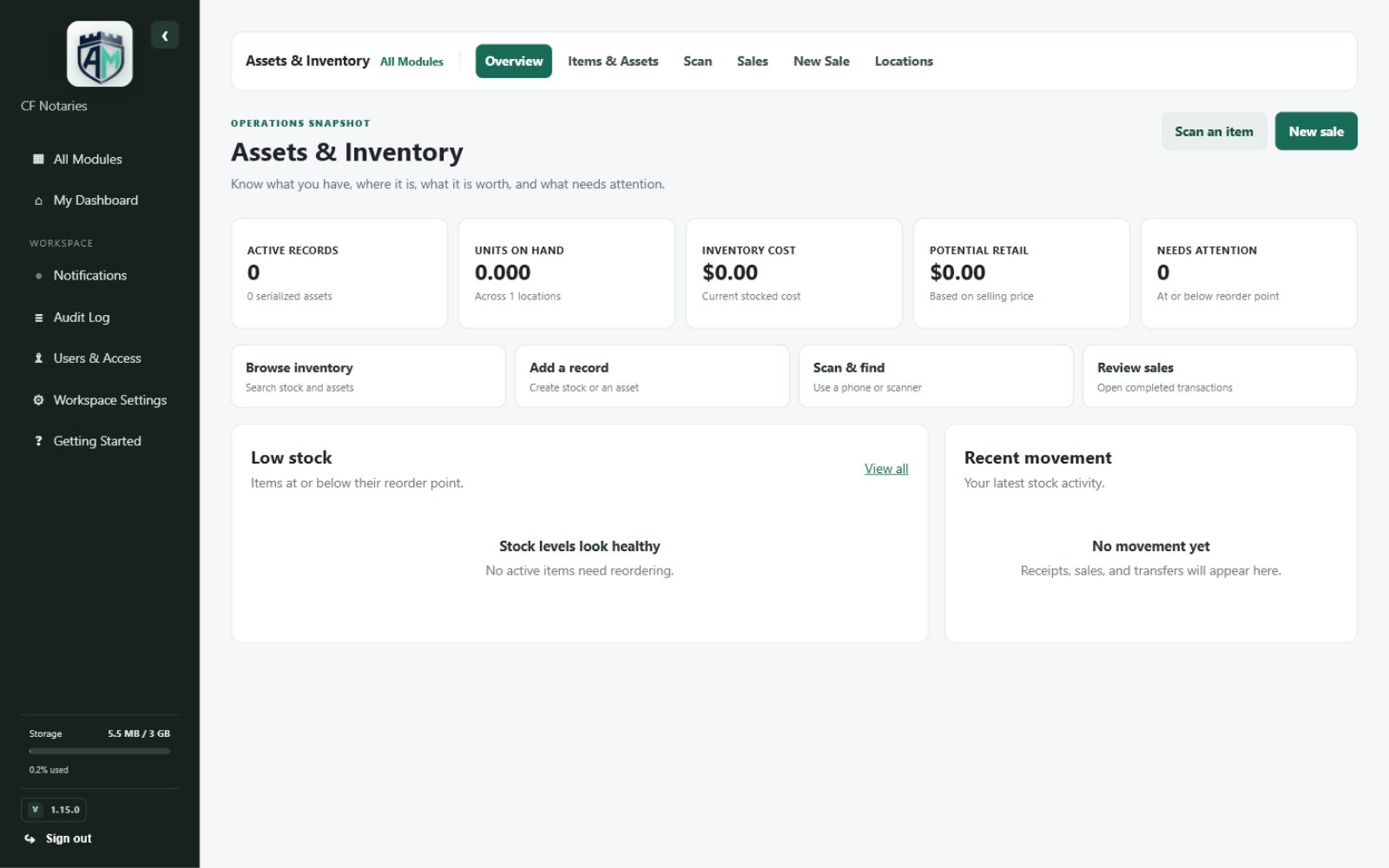Click the Needs Attention stat card
Screen dimensions: 1389x868
pyautogui.click(x=1249, y=273)
